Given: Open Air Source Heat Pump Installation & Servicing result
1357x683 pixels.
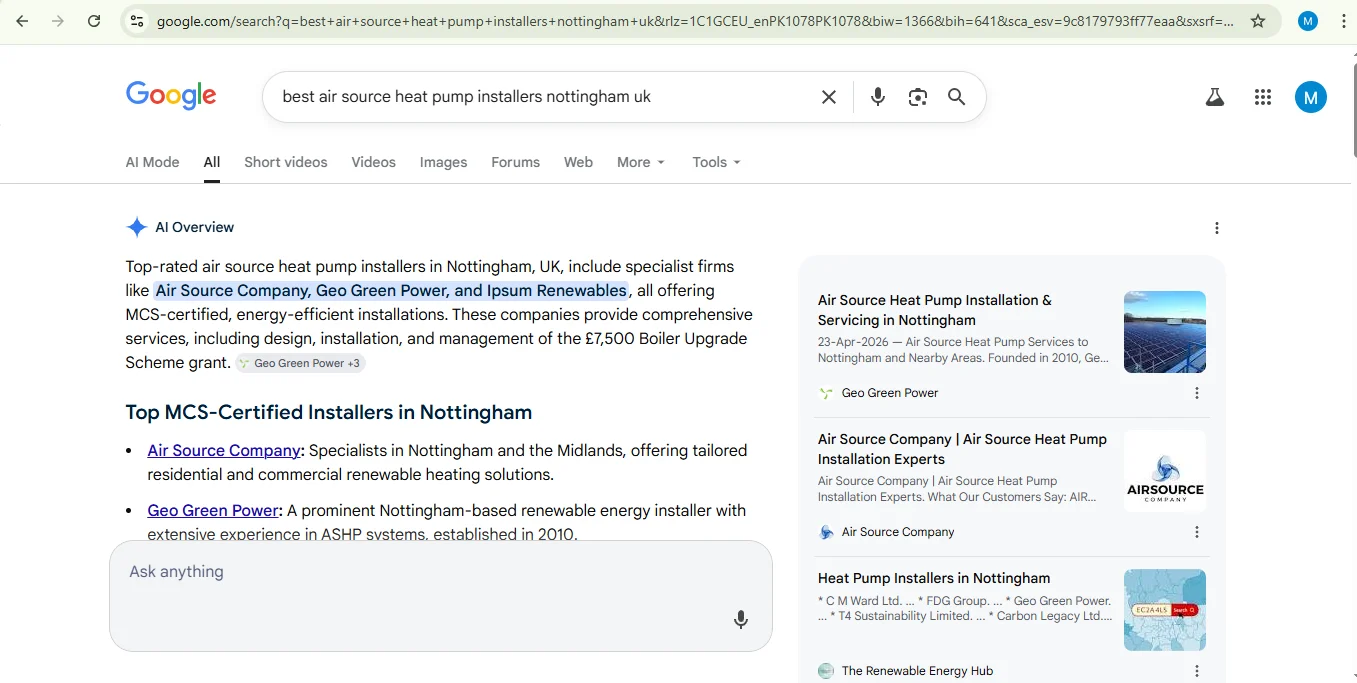Looking at the screenshot, I should click(935, 310).
